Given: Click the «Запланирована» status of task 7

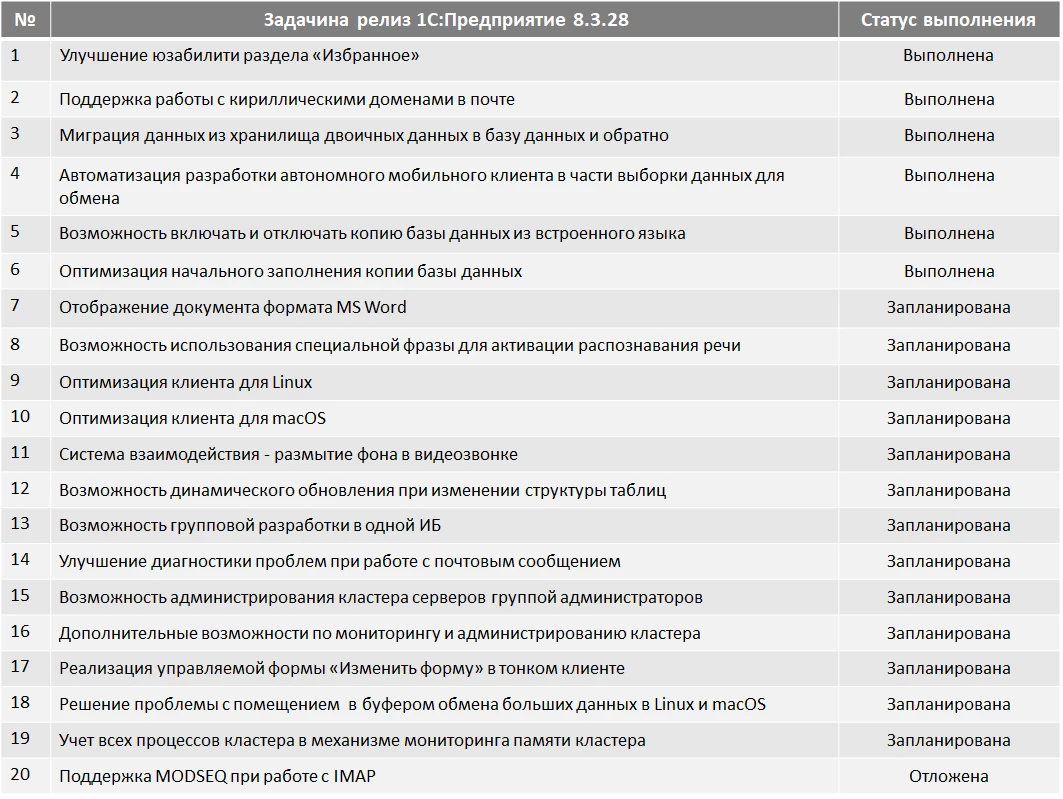Looking at the screenshot, I should click(x=948, y=307).
